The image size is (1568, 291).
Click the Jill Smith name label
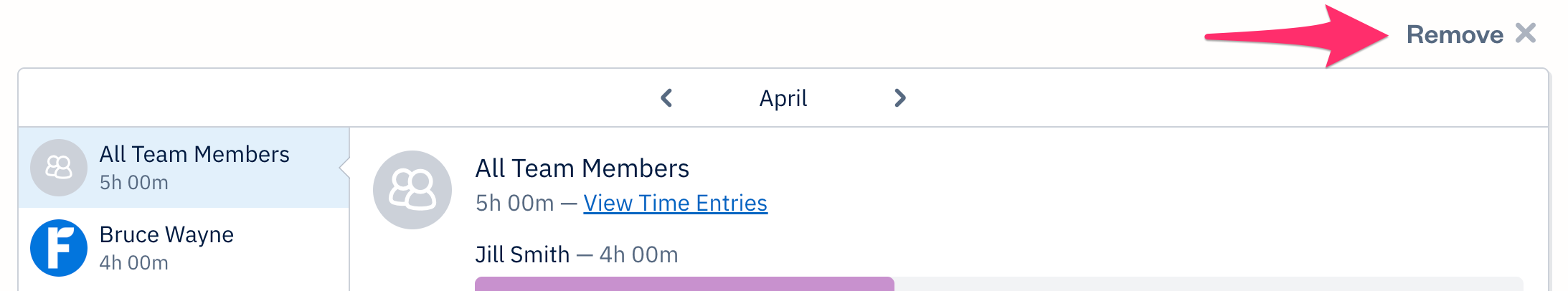click(x=522, y=254)
